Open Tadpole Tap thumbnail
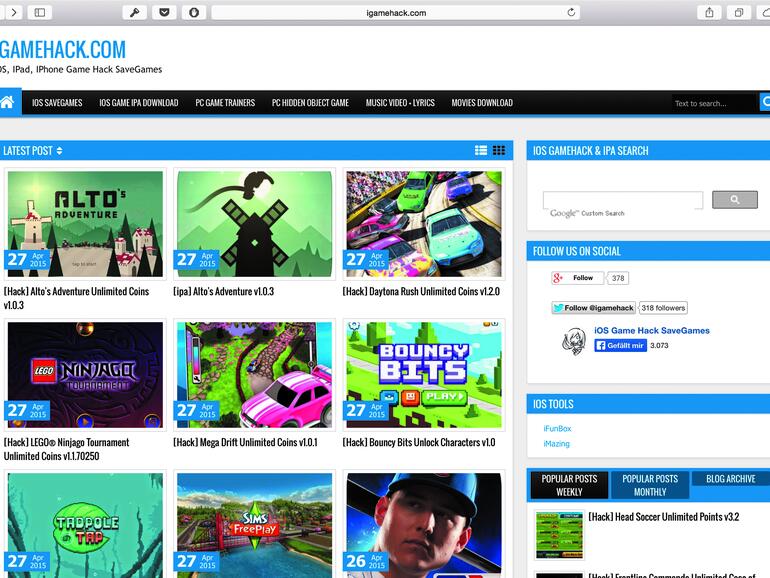The height and width of the screenshot is (578, 770). (85, 524)
